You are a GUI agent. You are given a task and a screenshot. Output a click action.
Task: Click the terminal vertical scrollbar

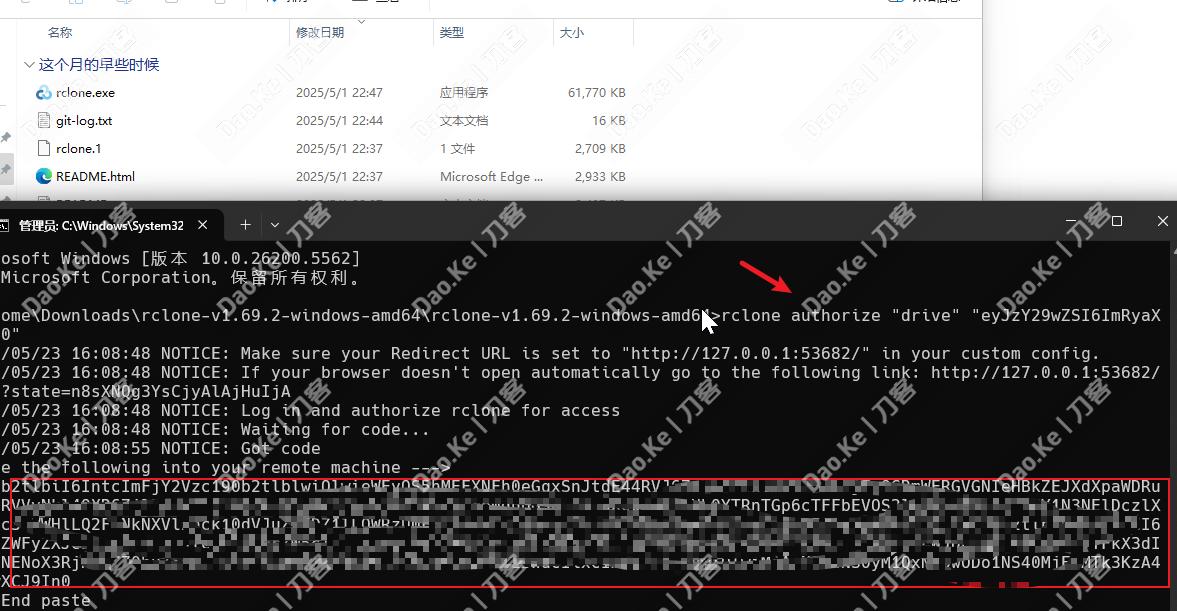click(x=1173, y=426)
